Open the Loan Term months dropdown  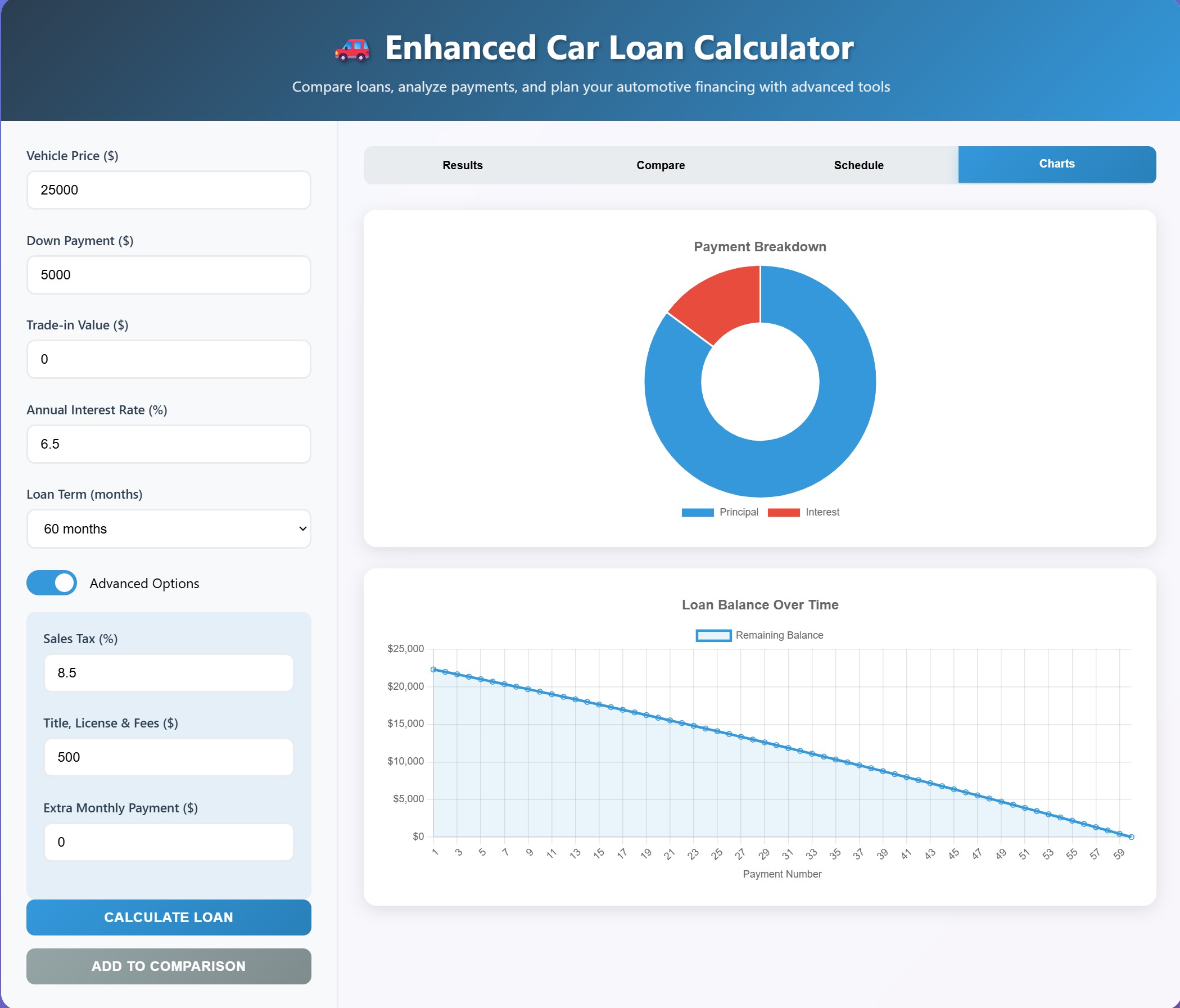[x=169, y=528]
